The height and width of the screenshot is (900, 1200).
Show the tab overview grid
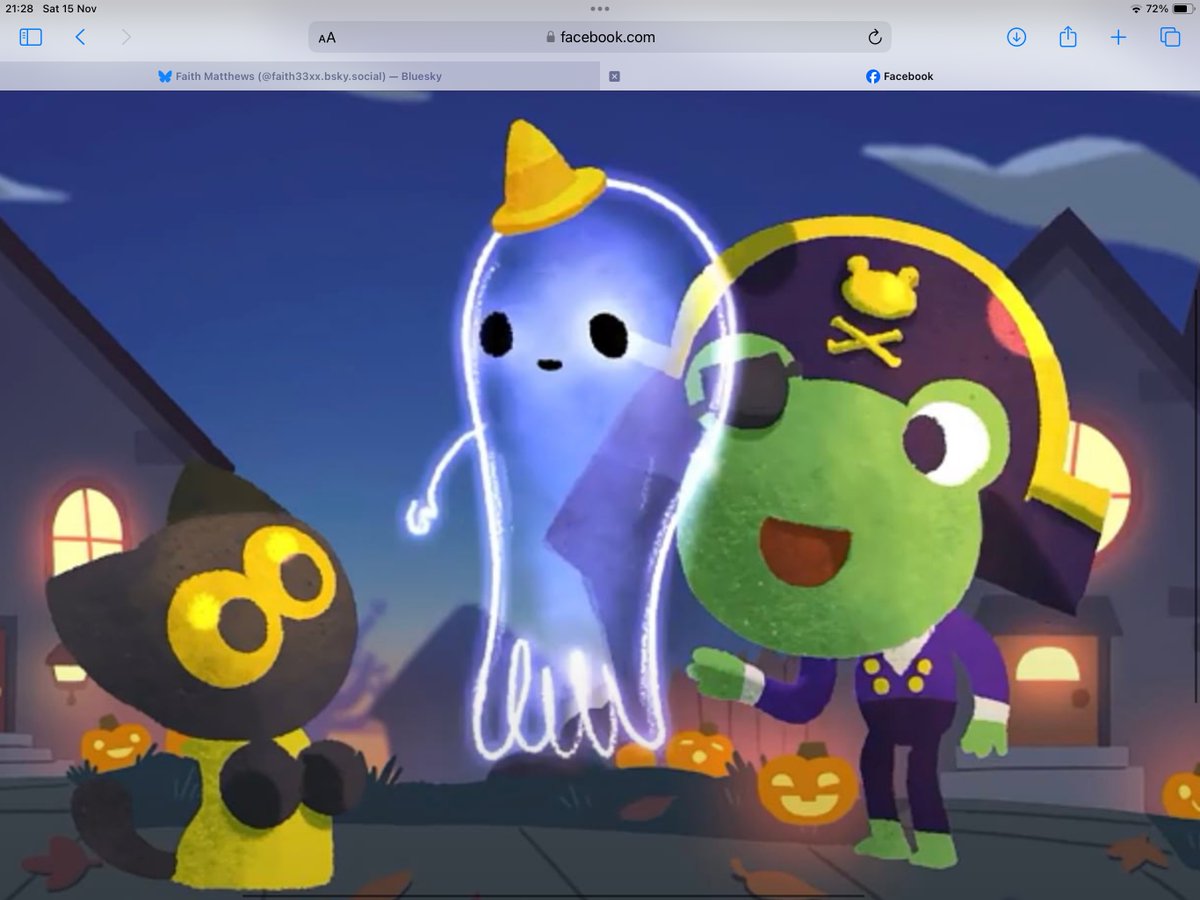[1168, 37]
